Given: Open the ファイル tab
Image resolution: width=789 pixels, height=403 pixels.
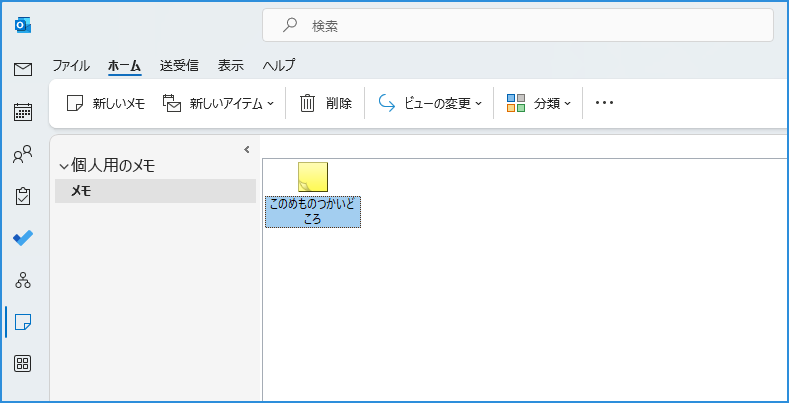Looking at the screenshot, I should 71,65.
